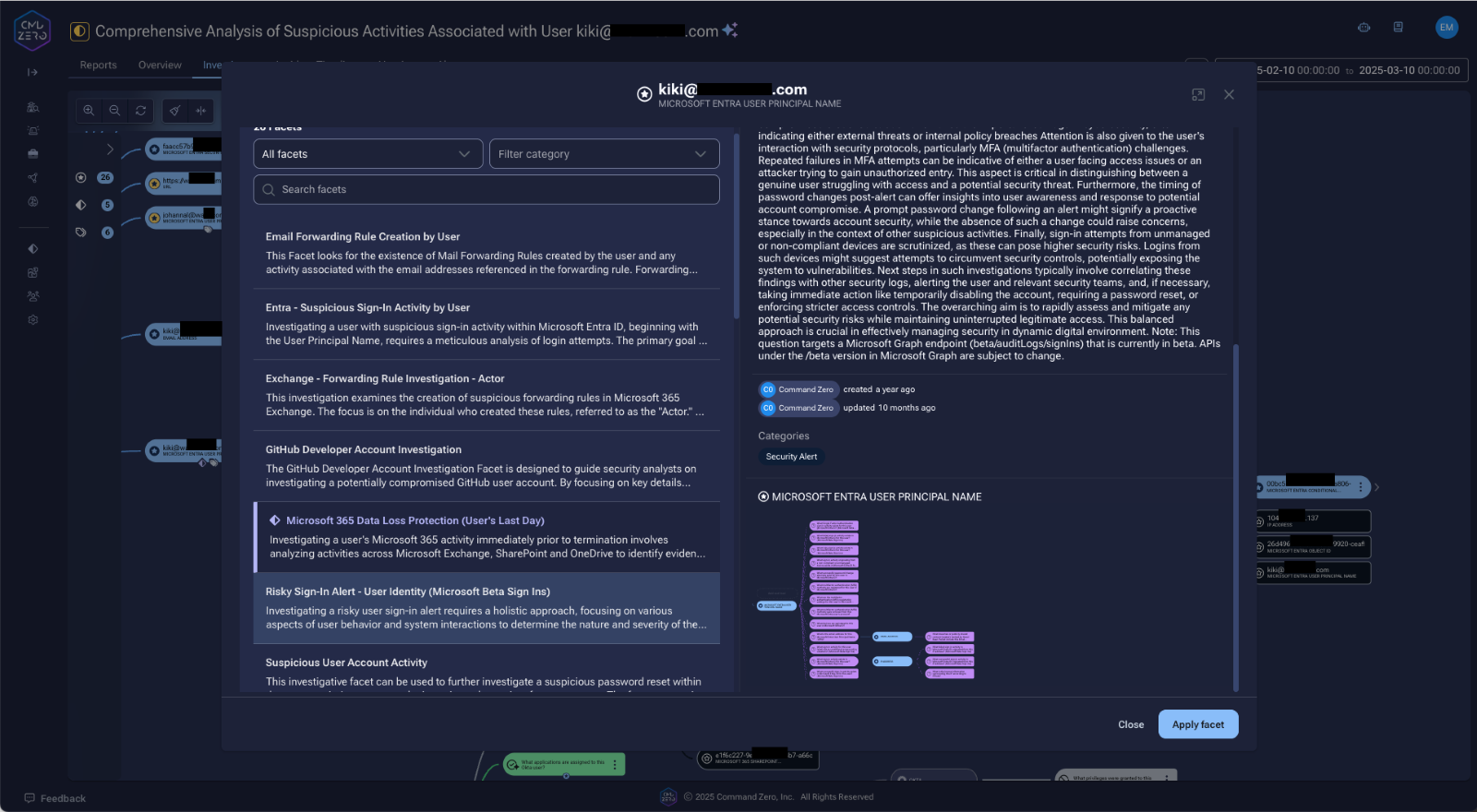Expand the graph side panel chevron
Screen dimensions: 1477x812
110,149
